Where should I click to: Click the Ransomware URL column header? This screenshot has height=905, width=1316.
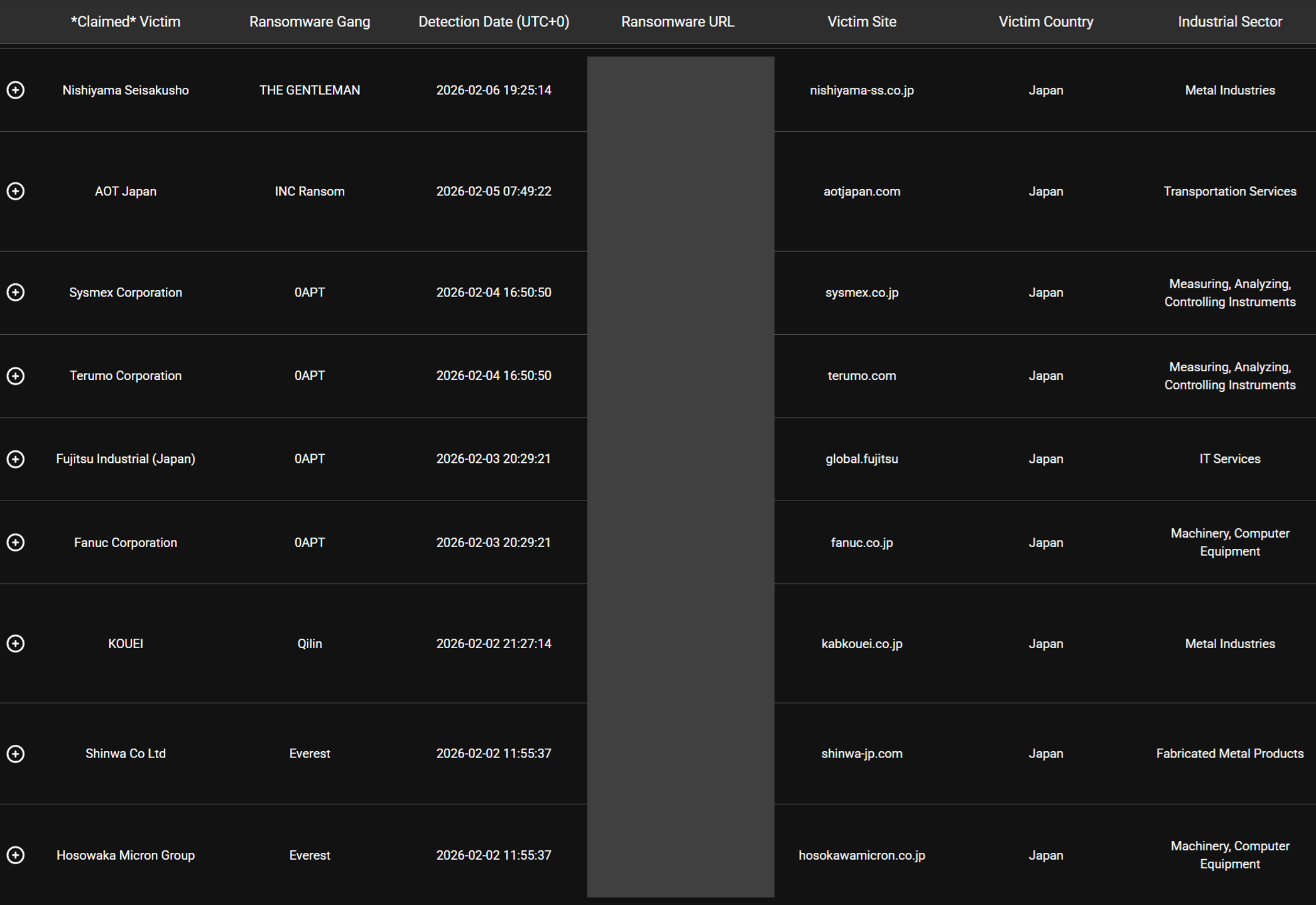tap(677, 22)
